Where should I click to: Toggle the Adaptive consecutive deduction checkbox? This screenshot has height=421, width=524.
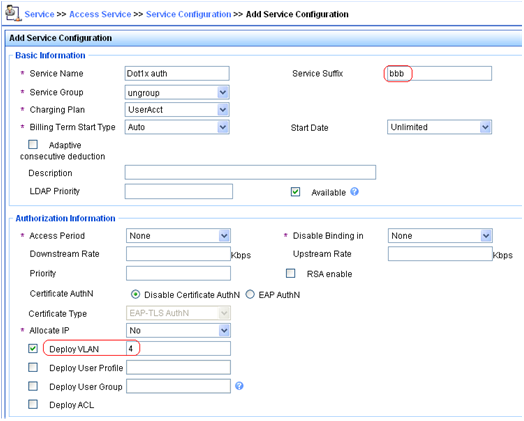(33, 145)
